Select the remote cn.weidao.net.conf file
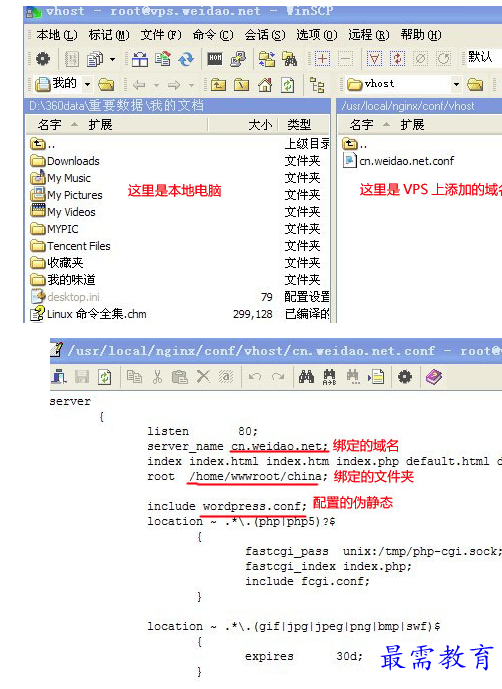Viewport: 502px width, 689px height. coord(399,161)
